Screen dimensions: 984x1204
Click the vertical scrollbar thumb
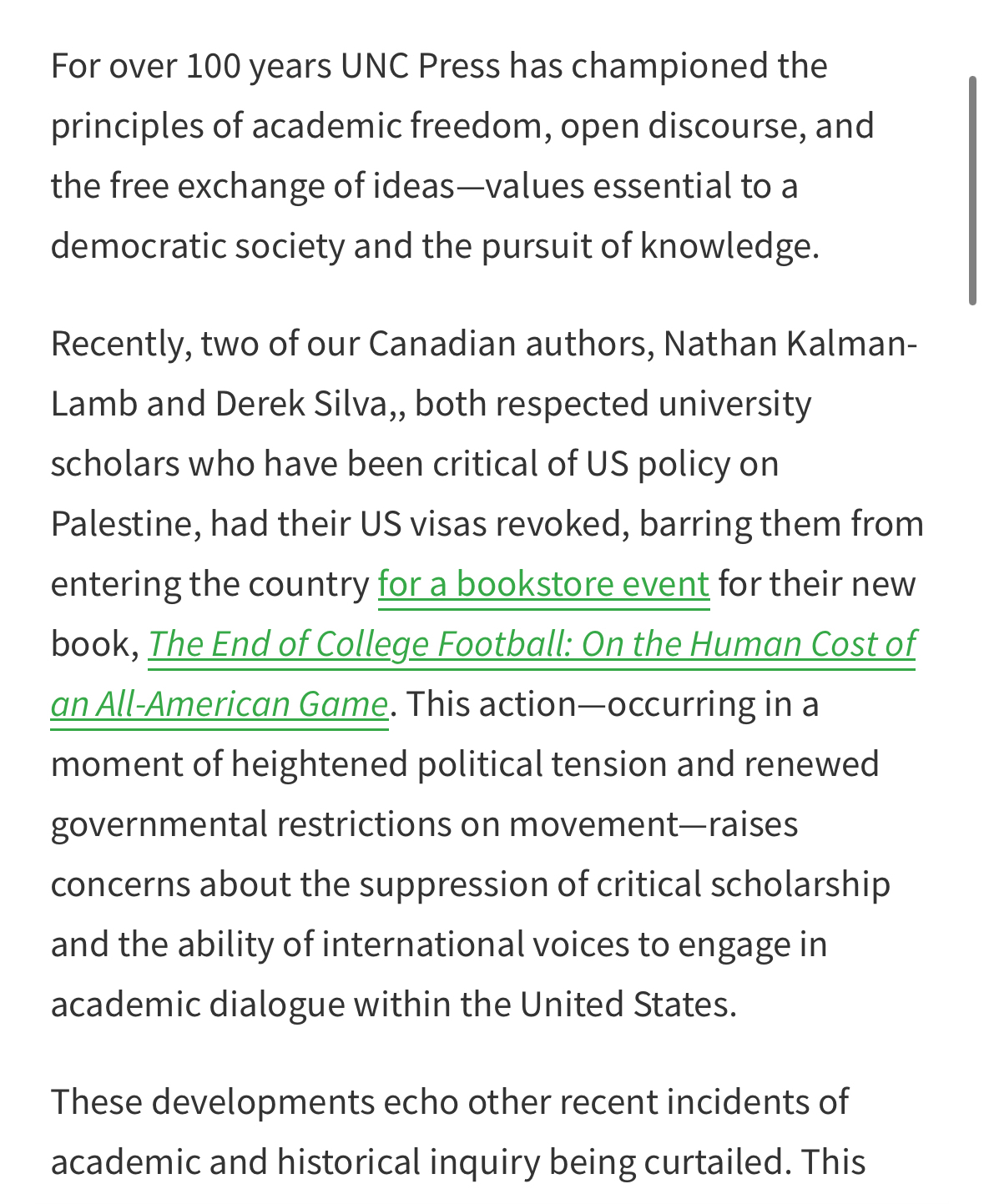(972, 190)
